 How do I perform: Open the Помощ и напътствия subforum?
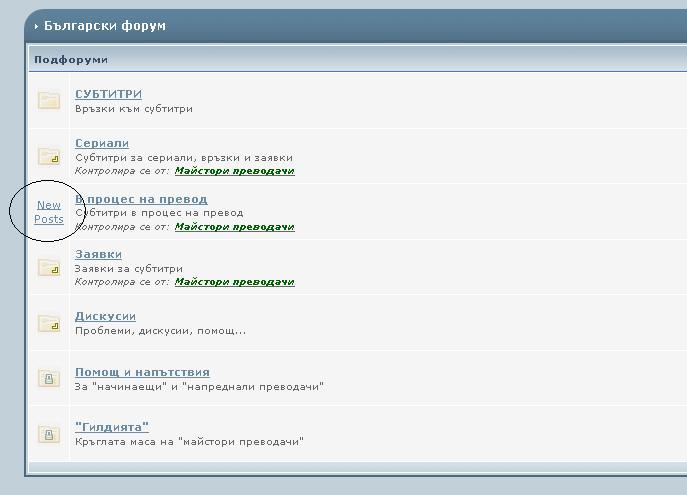click(x=142, y=372)
